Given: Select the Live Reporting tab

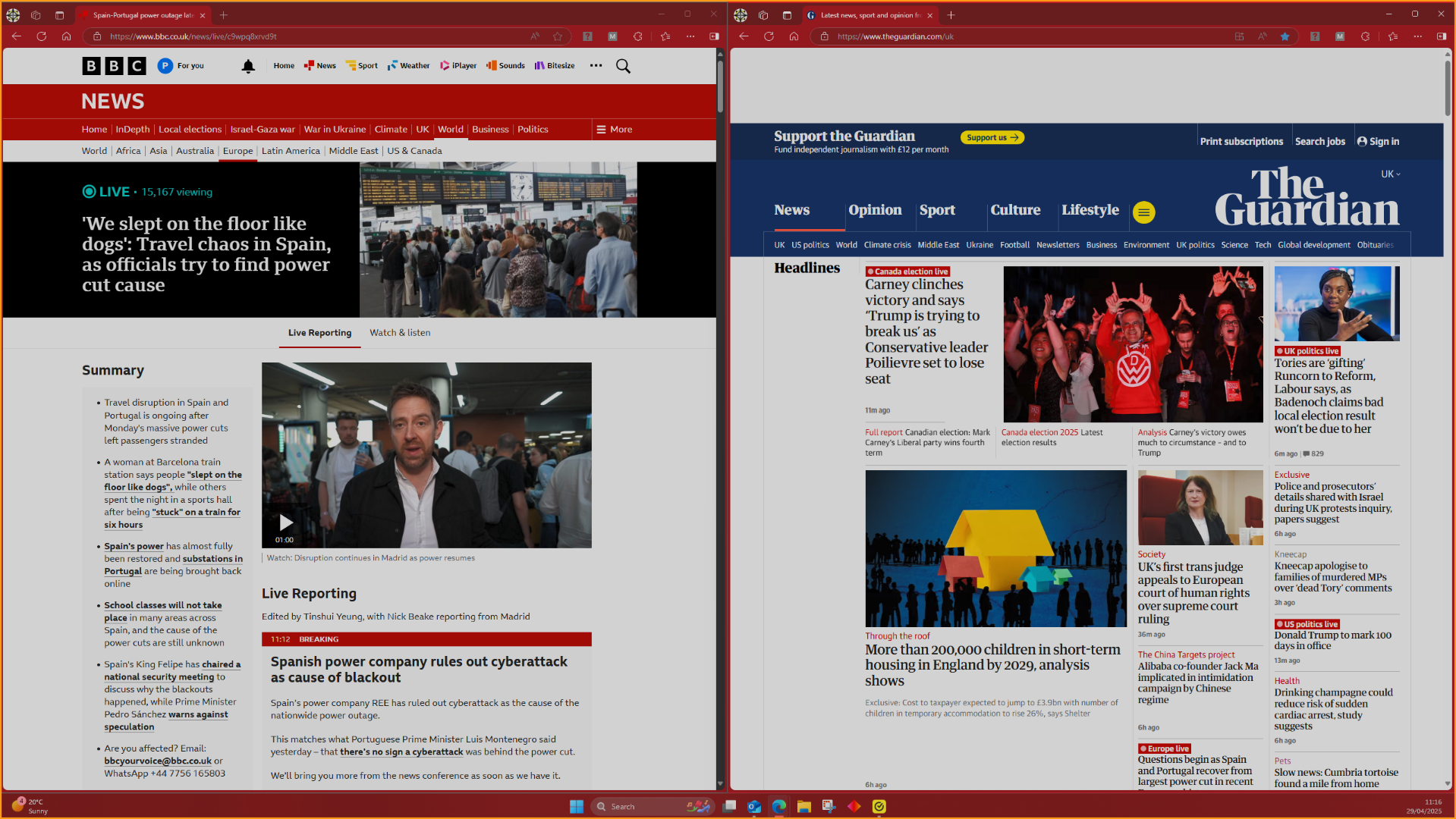Looking at the screenshot, I should tap(319, 333).
